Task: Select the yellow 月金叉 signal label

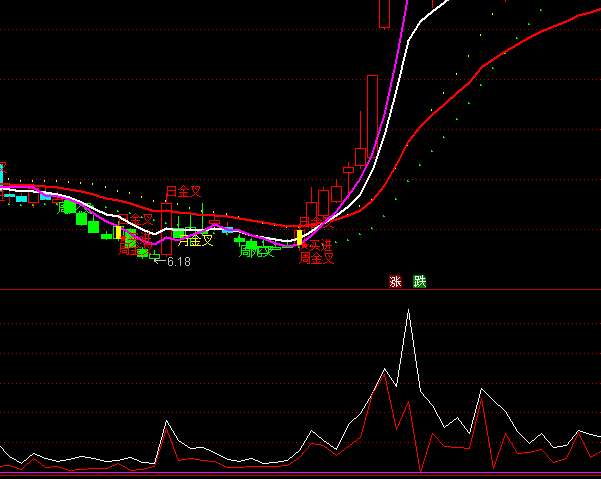Action: click(195, 240)
